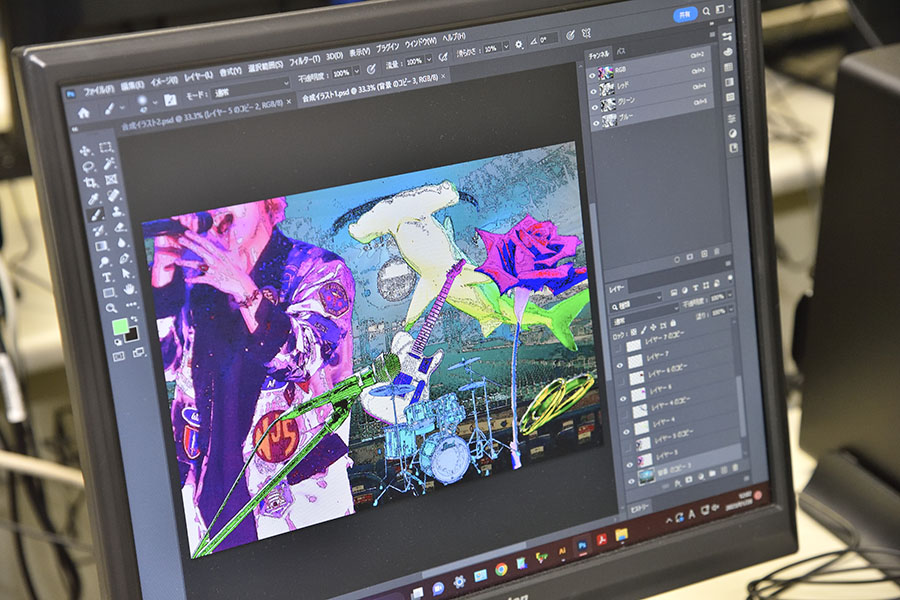Viewport: 900px width, 600px height.
Task: Toggle visibility of the レッド channel
Action: [x=593, y=91]
